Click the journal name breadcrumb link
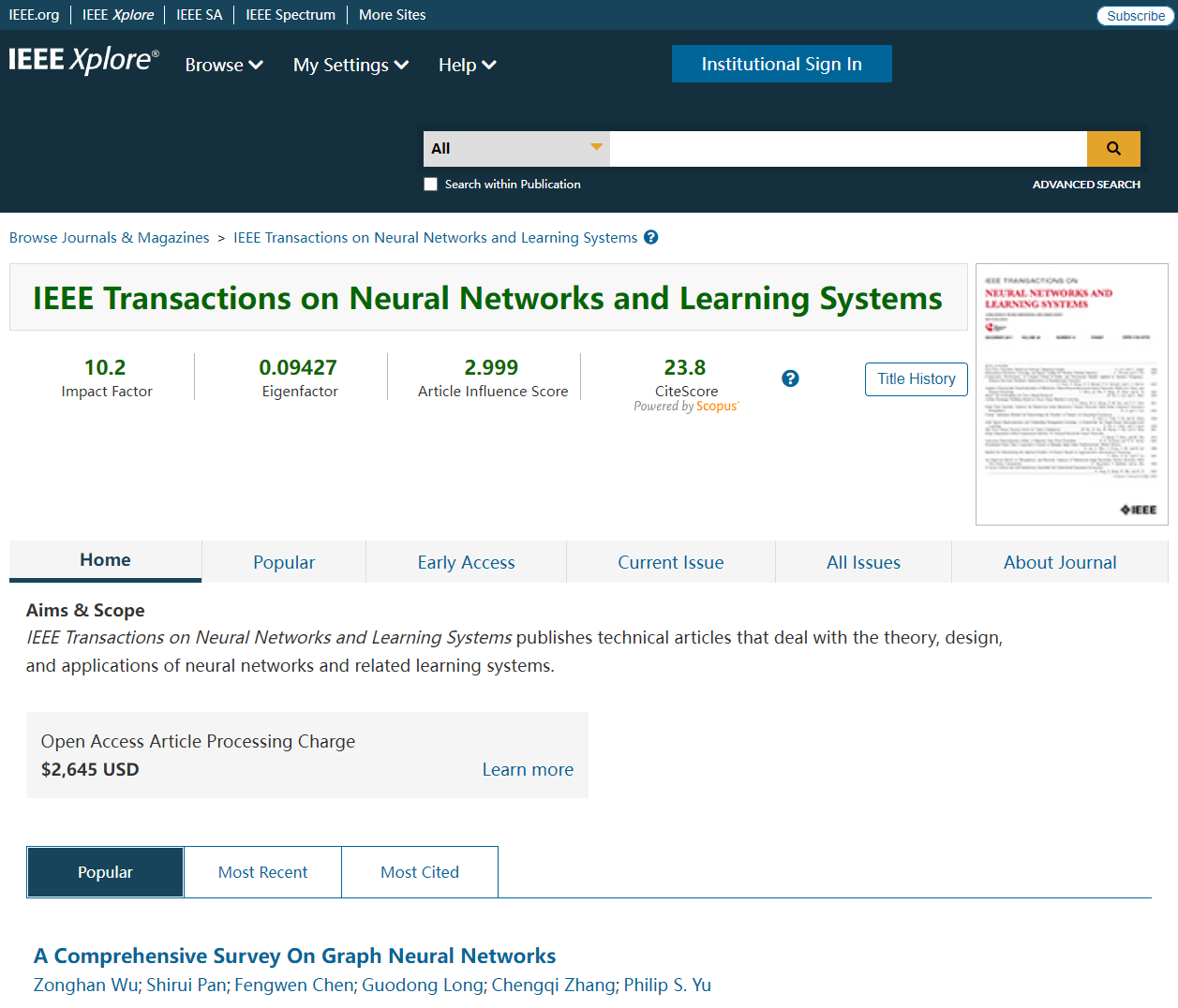This screenshot has width=1178, height=1008. pyautogui.click(x=436, y=238)
